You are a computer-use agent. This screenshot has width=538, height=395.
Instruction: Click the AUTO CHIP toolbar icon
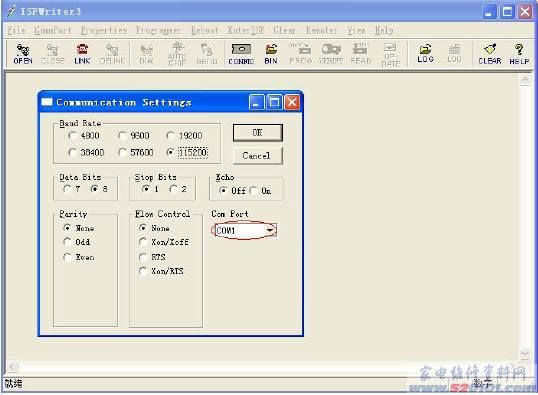pyautogui.click(x=177, y=54)
